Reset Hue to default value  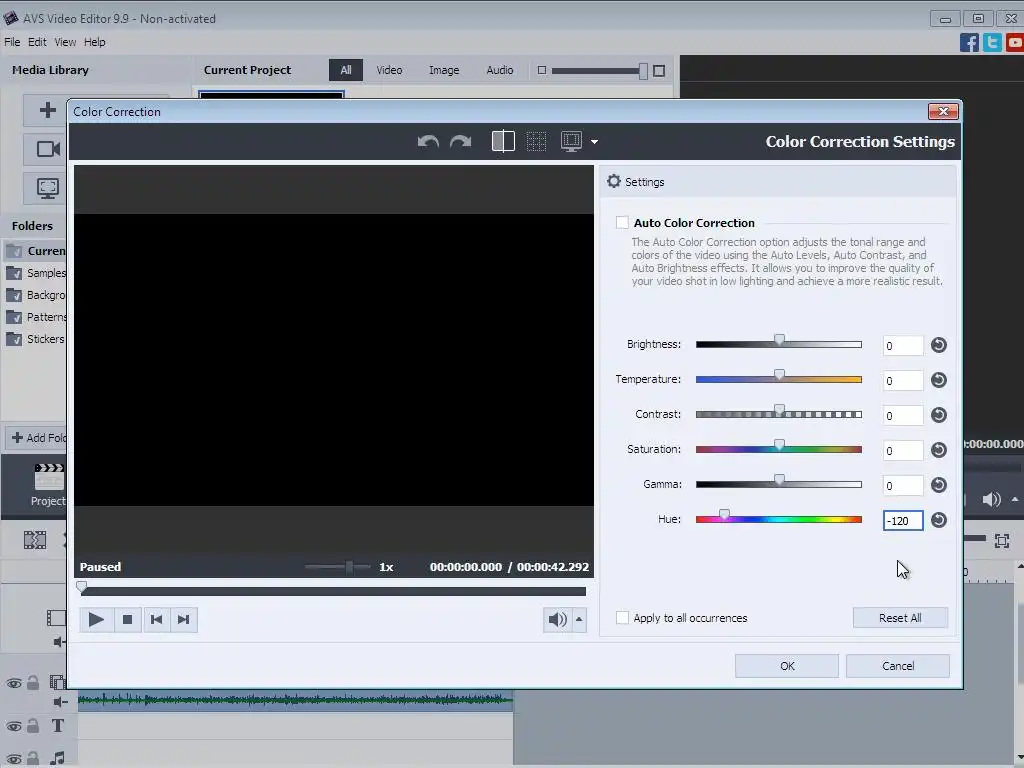click(938, 520)
